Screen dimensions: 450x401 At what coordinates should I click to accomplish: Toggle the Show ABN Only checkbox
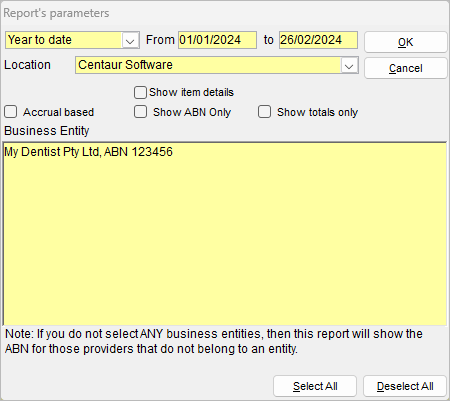click(x=140, y=112)
